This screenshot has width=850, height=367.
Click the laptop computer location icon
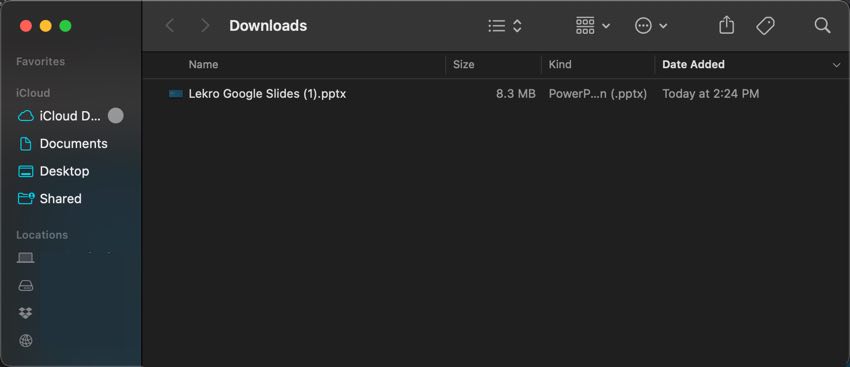(x=25, y=258)
